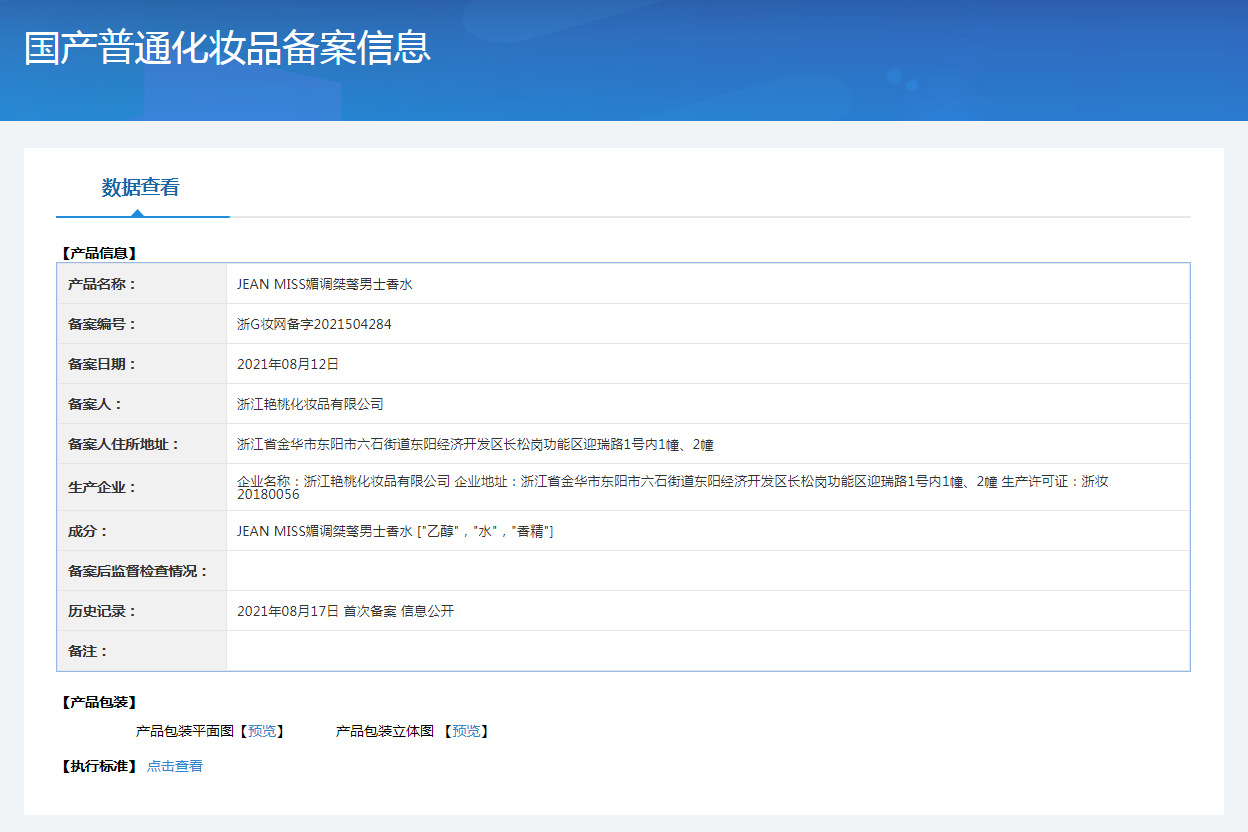The image size is (1248, 832).
Task: Select product name value JEAN MISS媚调桀骜男士香水
Action: tap(325, 284)
